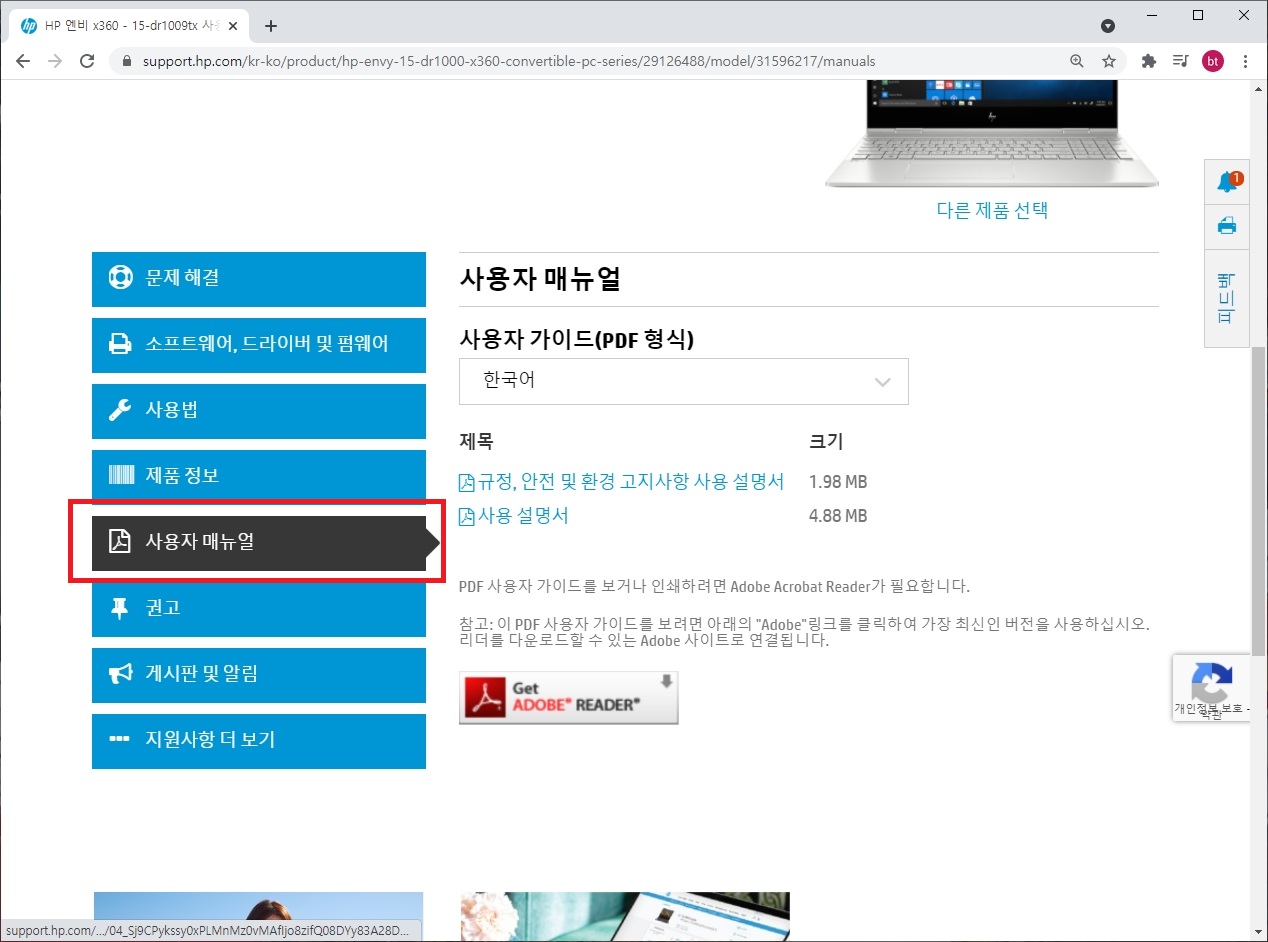Open the 피드백 vertical feedback tab
This screenshot has height=942, width=1268.
(x=1227, y=298)
